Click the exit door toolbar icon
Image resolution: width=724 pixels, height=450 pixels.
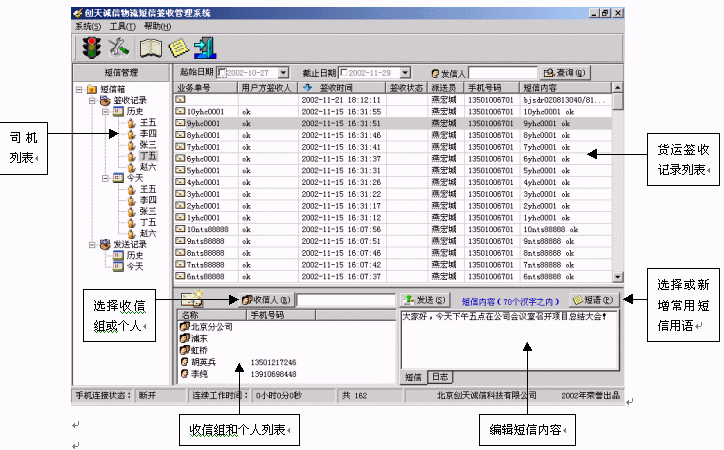pyautogui.click(x=206, y=47)
